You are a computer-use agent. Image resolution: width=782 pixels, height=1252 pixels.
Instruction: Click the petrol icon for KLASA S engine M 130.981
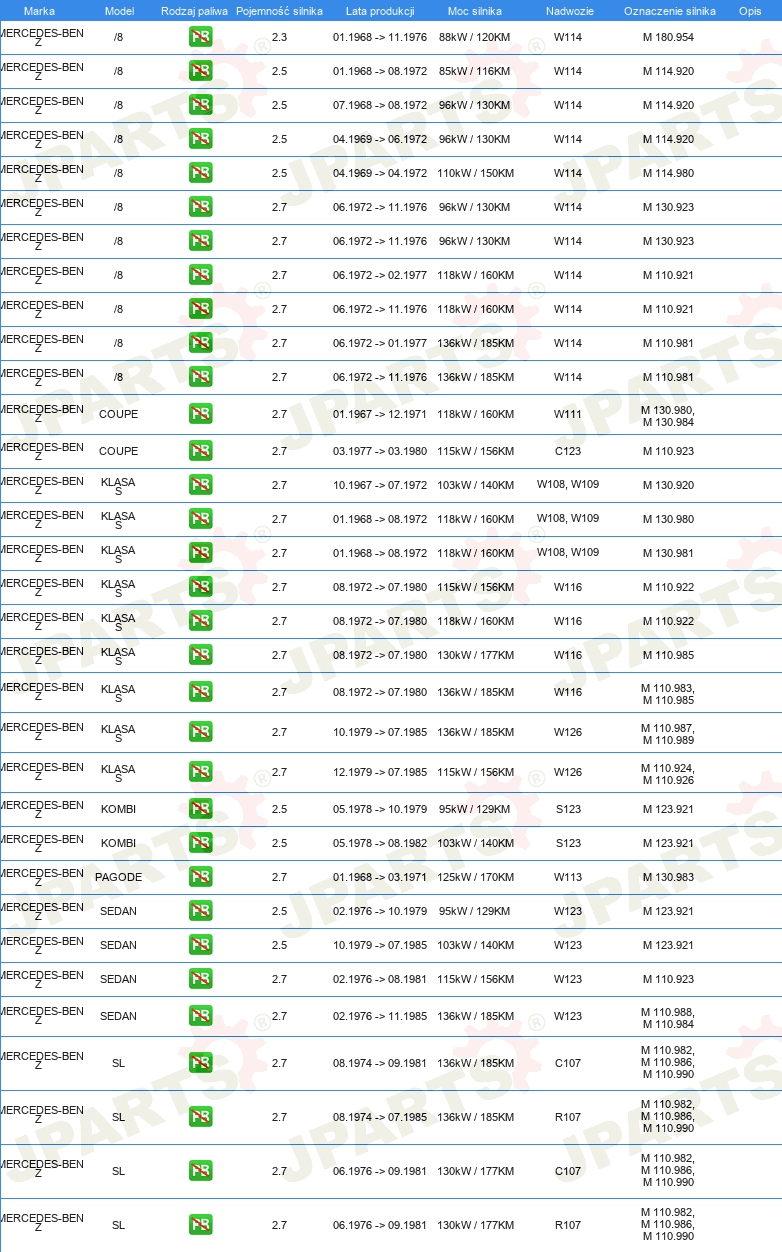[200, 554]
